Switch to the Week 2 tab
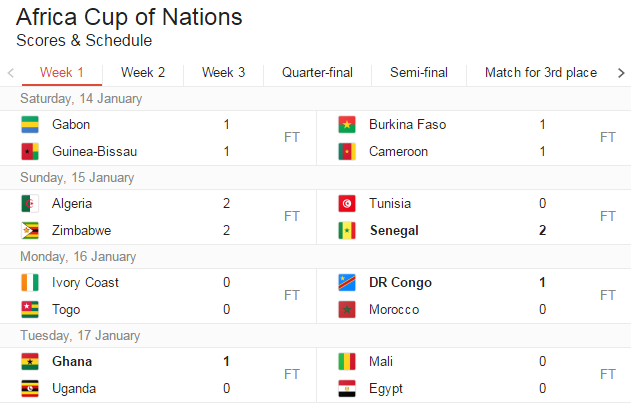The height and width of the screenshot is (403, 631). click(143, 72)
